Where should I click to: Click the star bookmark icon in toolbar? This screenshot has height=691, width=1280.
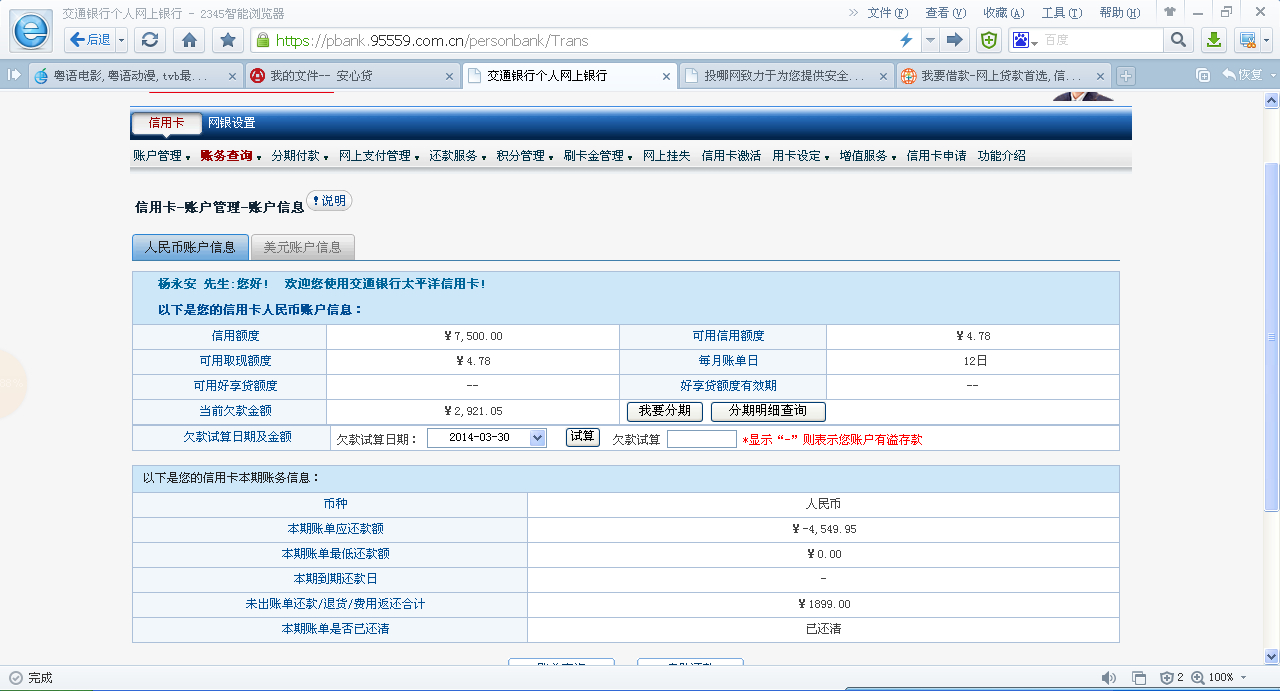(228, 40)
